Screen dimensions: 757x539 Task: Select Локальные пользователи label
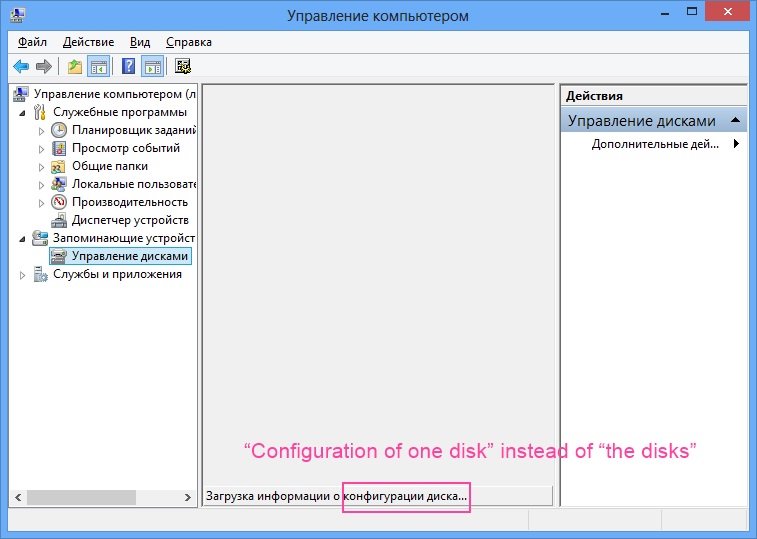(x=134, y=184)
